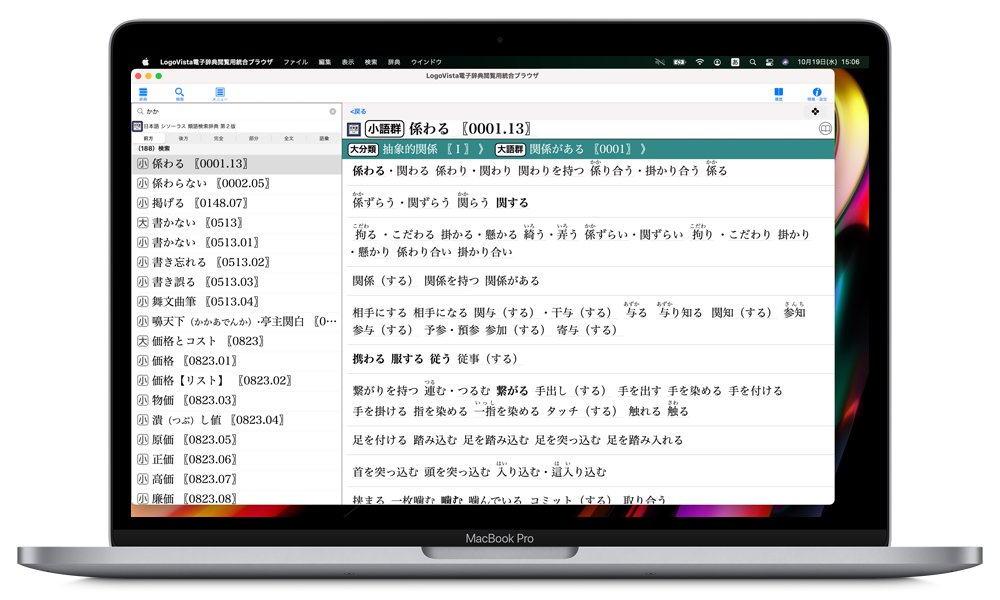Click the thesaurus dictionary cover icon

[x=137, y=126]
